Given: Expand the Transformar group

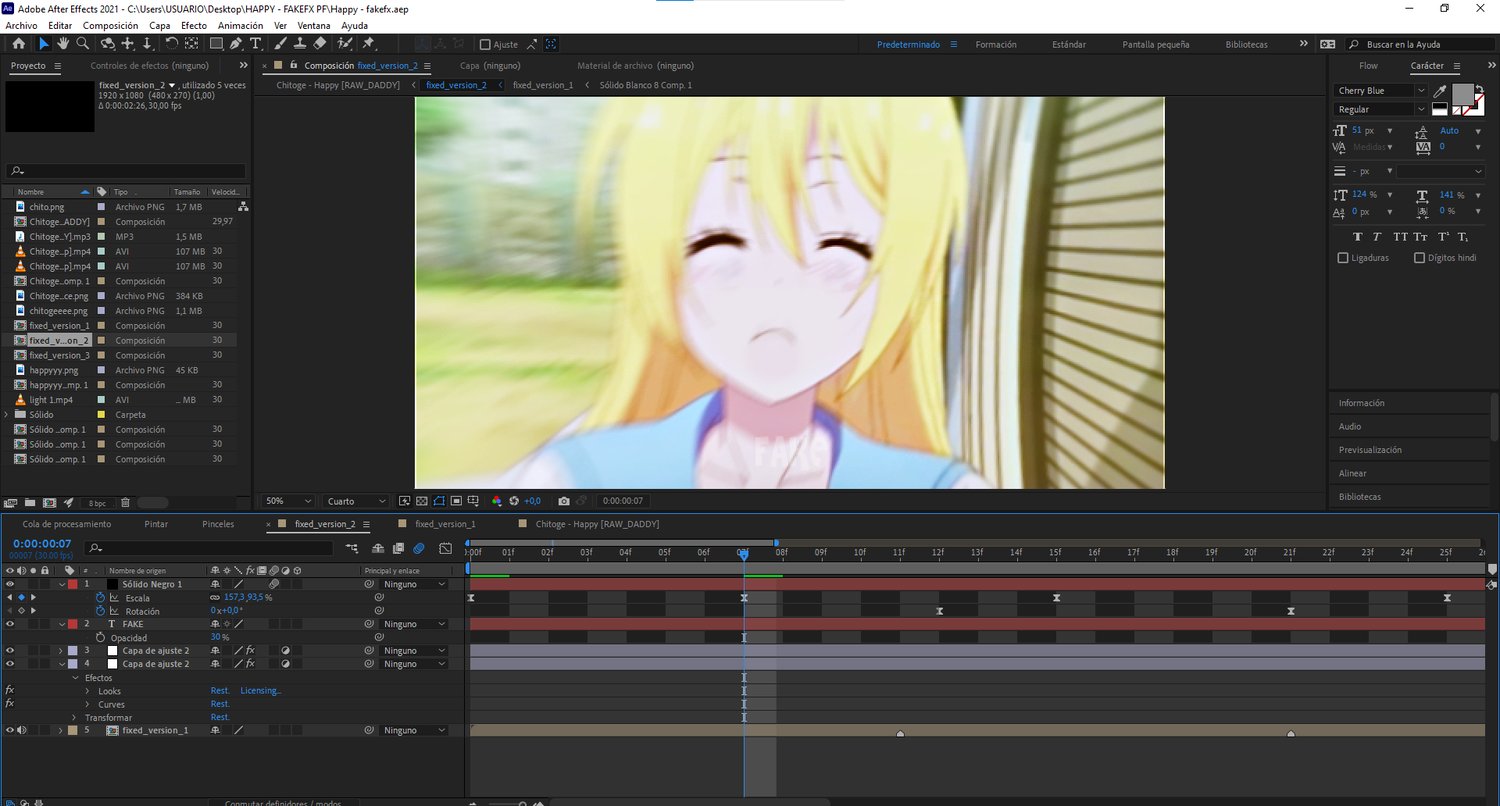Looking at the screenshot, I should (x=74, y=718).
